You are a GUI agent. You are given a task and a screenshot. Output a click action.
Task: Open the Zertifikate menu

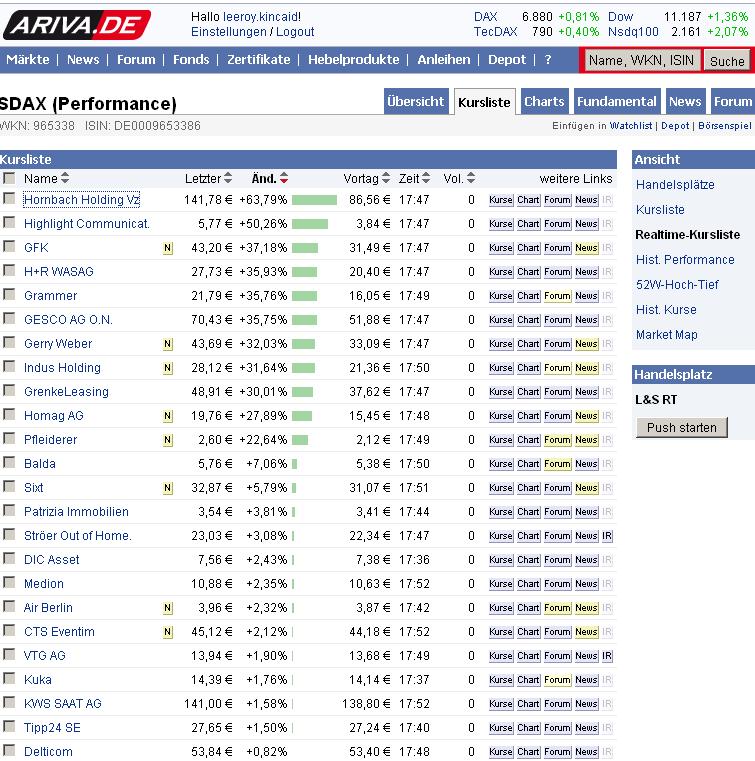click(x=259, y=60)
